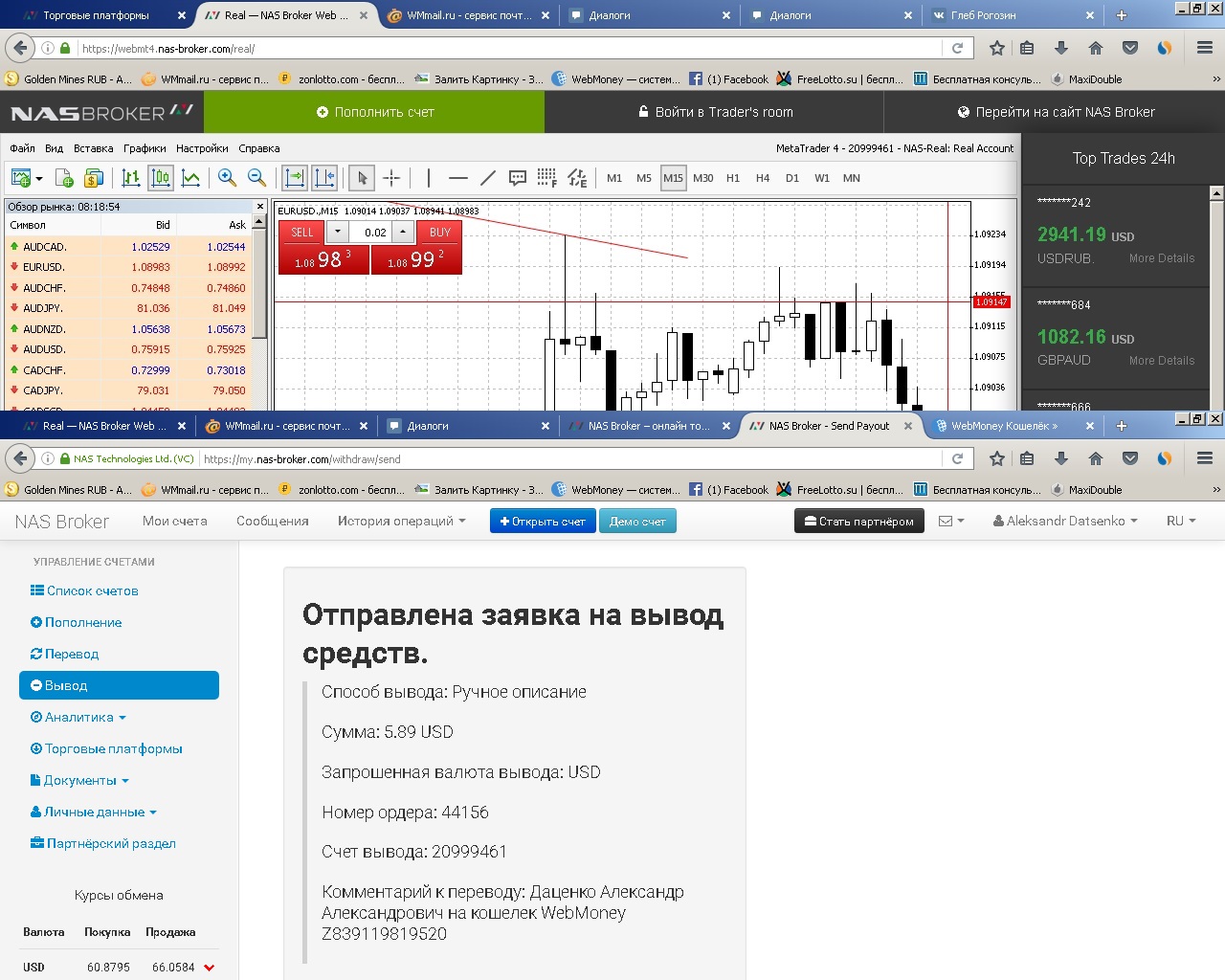Image resolution: width=1225 pixels, height=980 pixels.
Task: Reload the my.nas-broker.com withdraw page
Action: coord(957,458)
